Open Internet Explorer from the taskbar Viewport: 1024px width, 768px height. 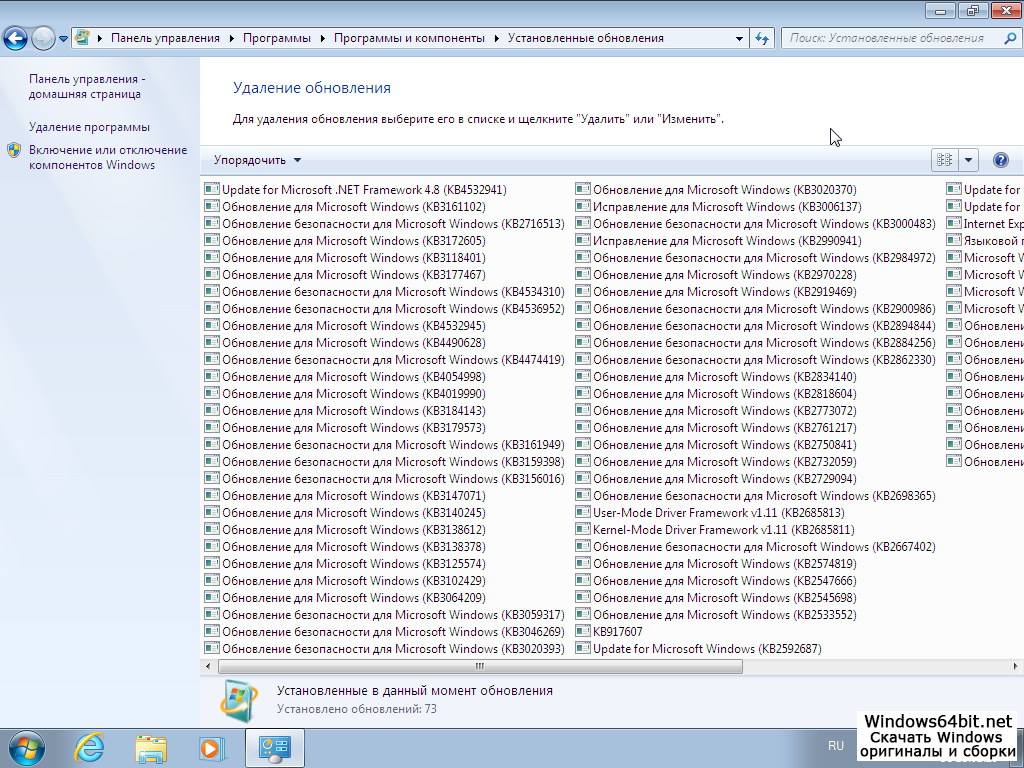(x=90, y=747)
